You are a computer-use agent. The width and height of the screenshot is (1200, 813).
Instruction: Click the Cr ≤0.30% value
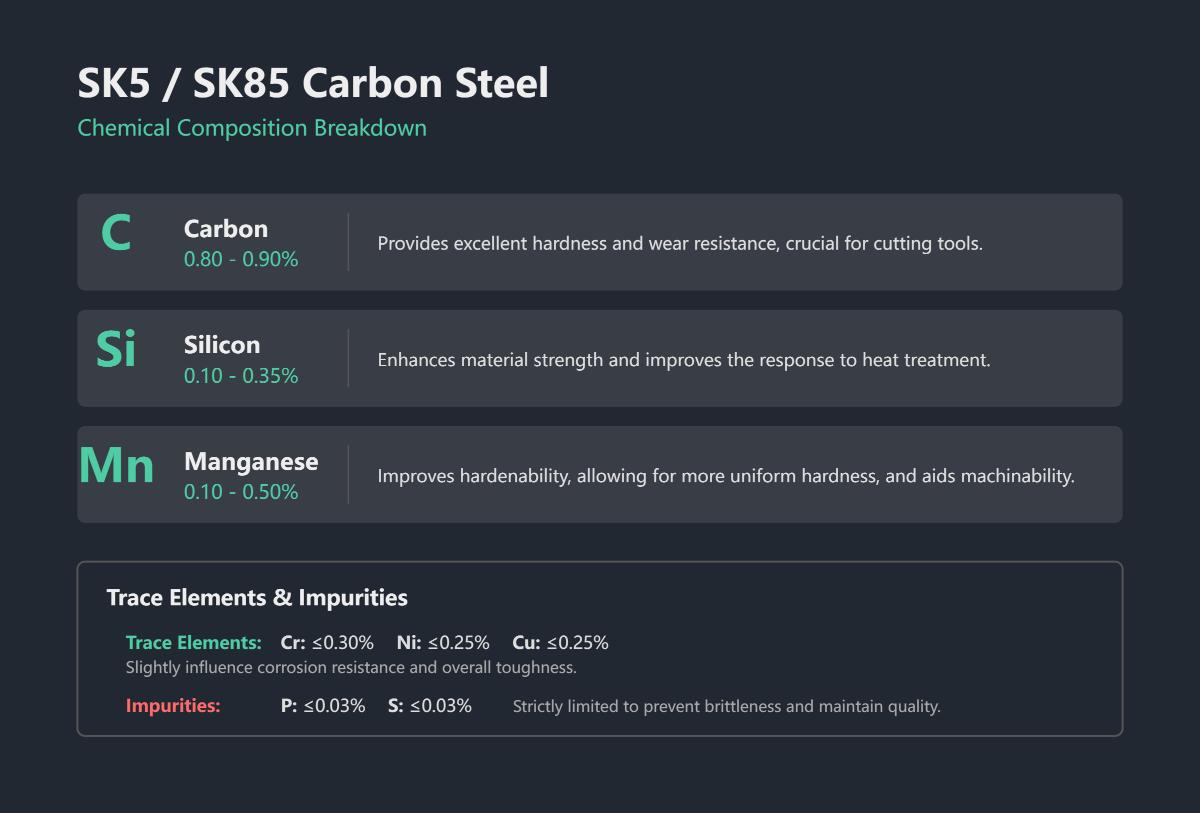click(x=327, y=643)
